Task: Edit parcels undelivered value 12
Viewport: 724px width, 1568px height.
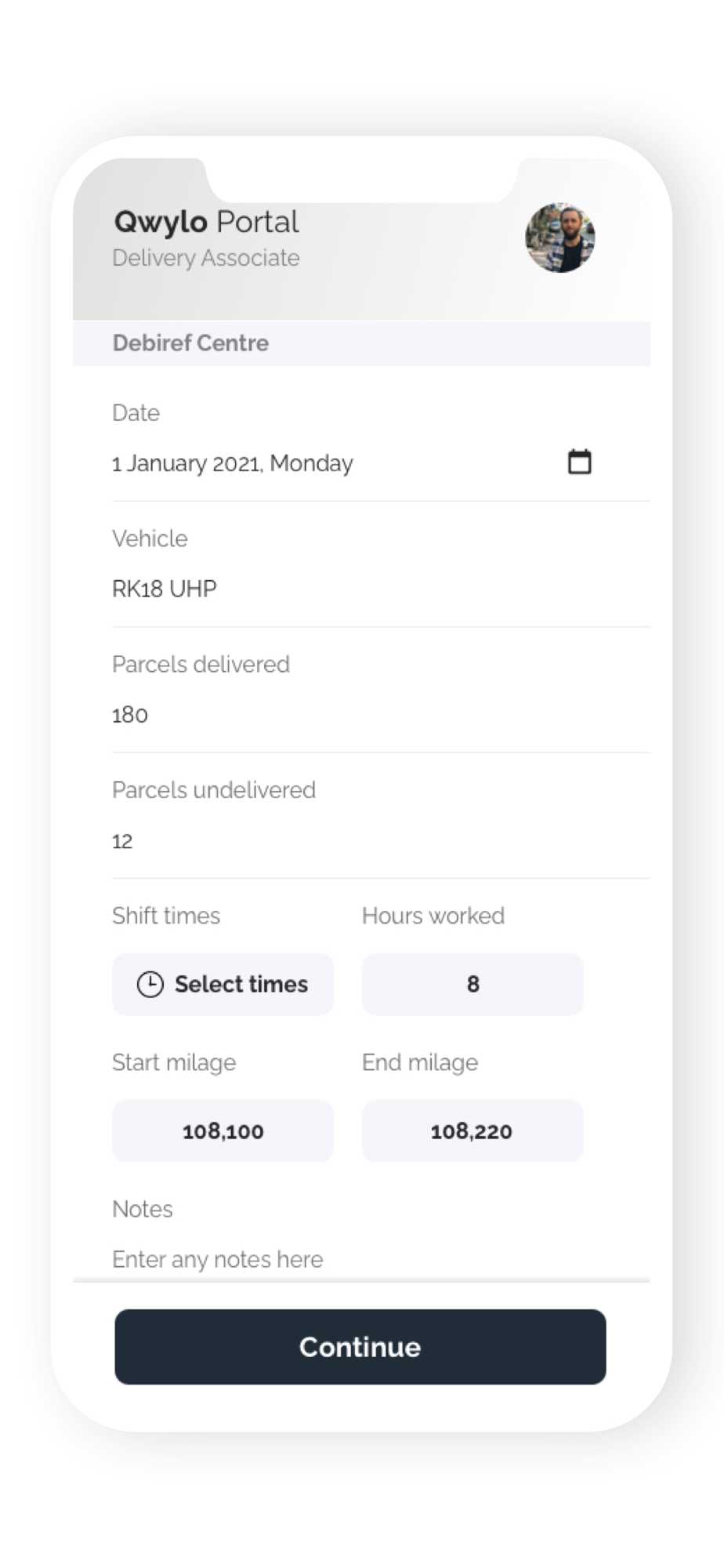Action: [123, 841]
